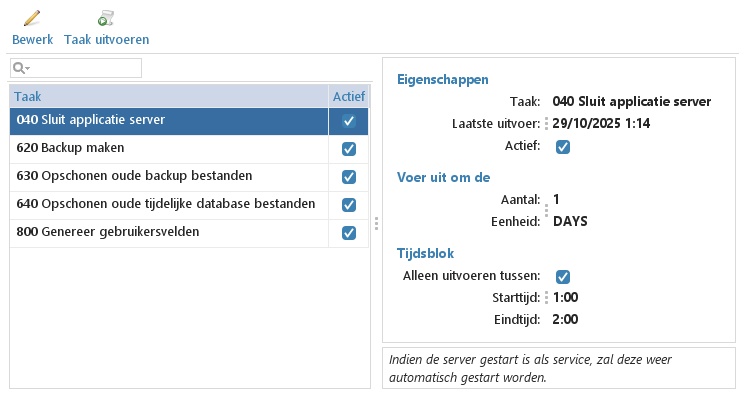This screenshot has height=394, width=744.
Task: Select row 630 Opschonen oude backup bestanden
Action: [x=189, y=177]
